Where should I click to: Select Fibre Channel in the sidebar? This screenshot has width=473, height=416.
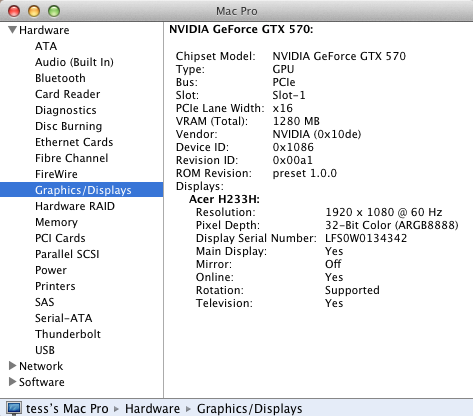[72, 158]
